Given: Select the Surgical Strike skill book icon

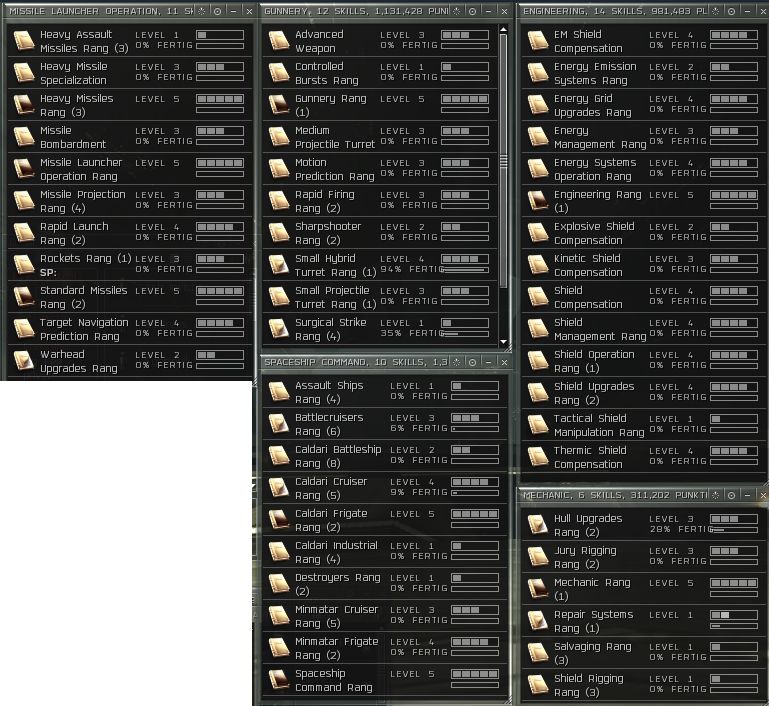Looking at the screenshot, I should coord(279,329).
